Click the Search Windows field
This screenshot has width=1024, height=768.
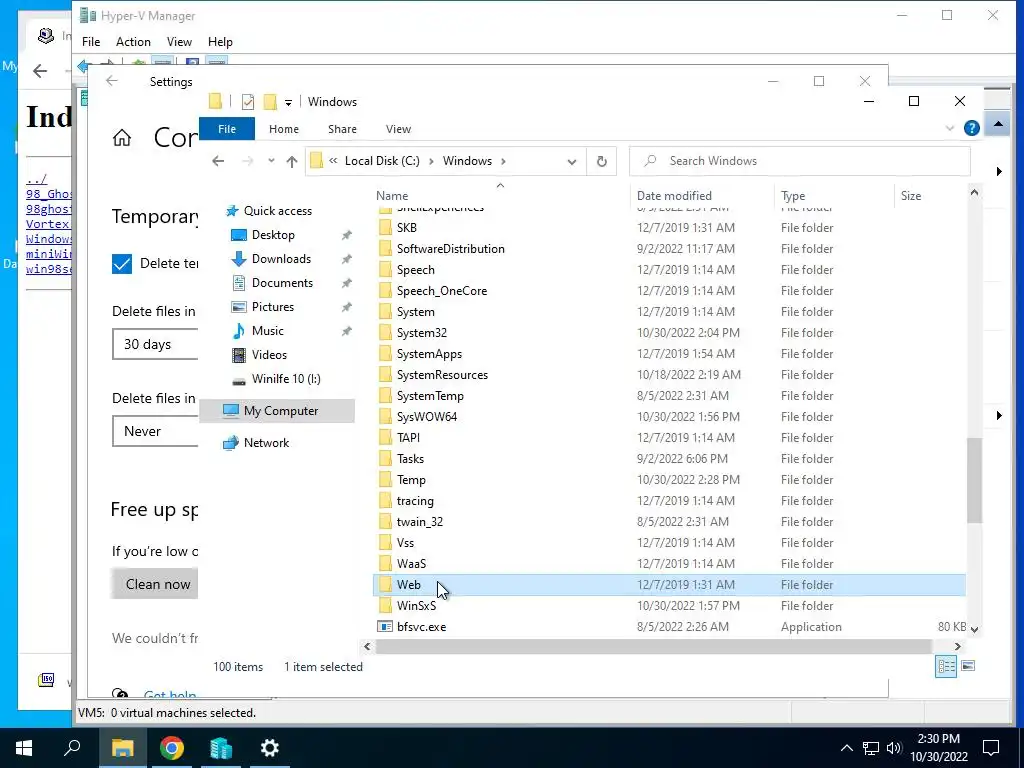pos(799,161)
